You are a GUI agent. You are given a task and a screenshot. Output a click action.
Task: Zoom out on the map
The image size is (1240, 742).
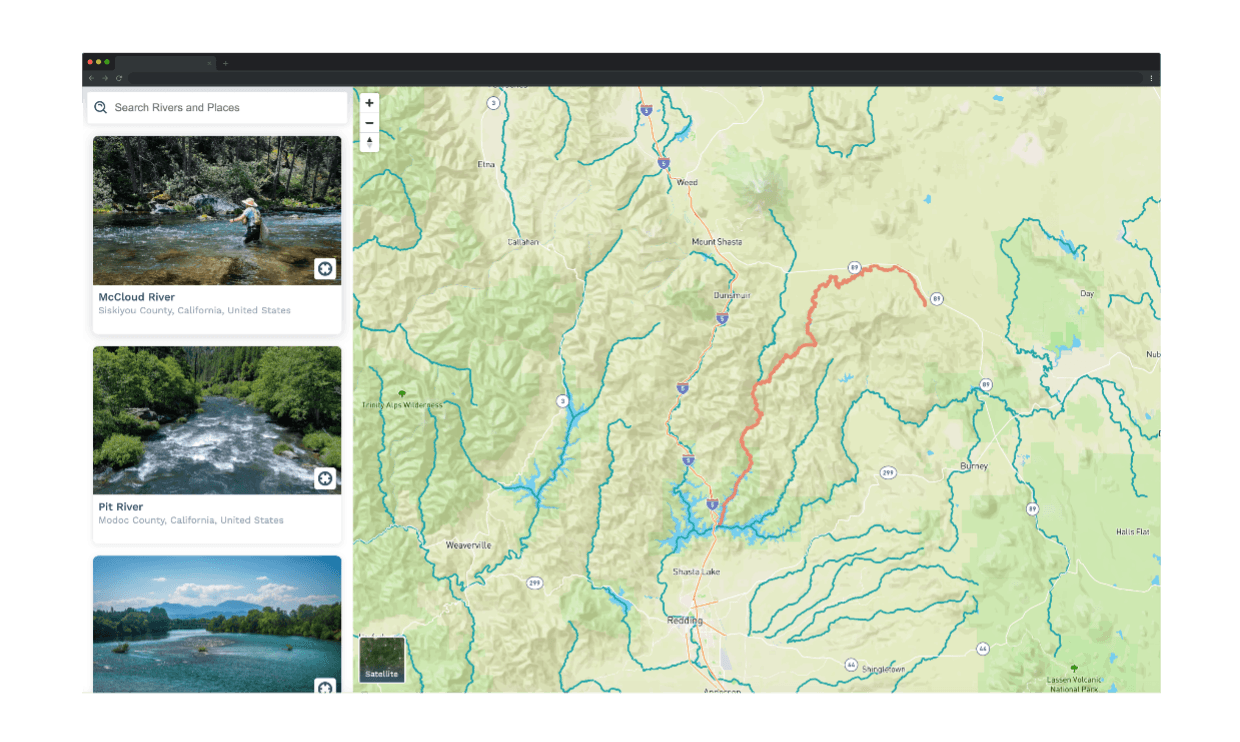pos(369,123)
